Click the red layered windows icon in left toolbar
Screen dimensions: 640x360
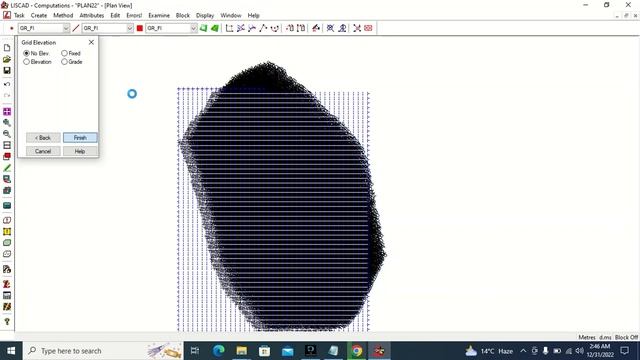[7, 157]
